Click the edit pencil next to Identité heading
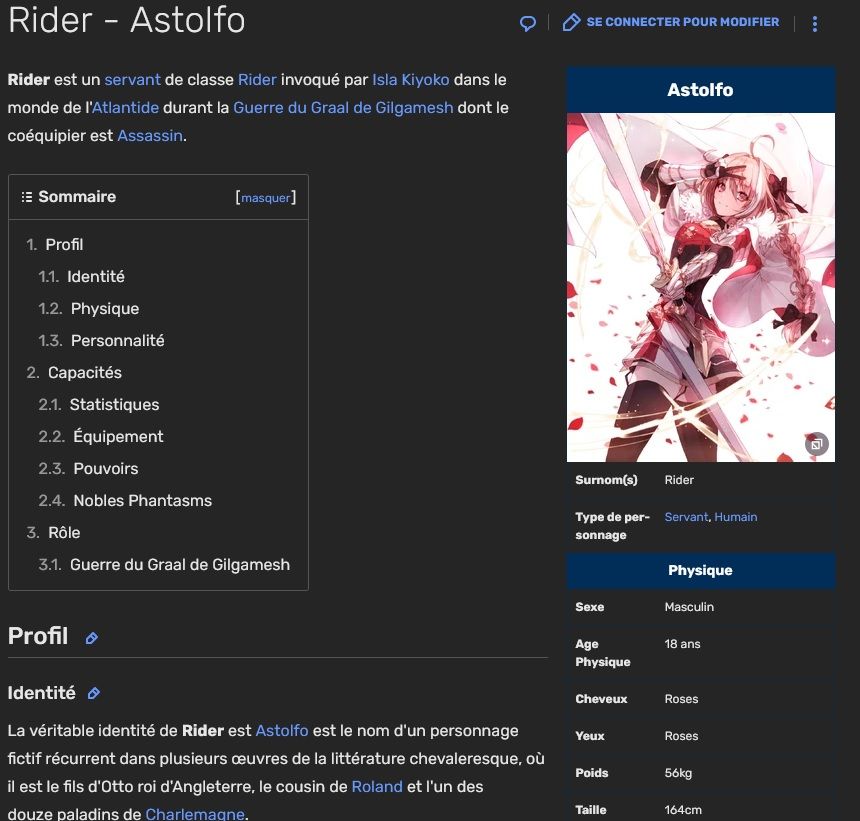The image size is (860, 821). click(x=95, y=693)
